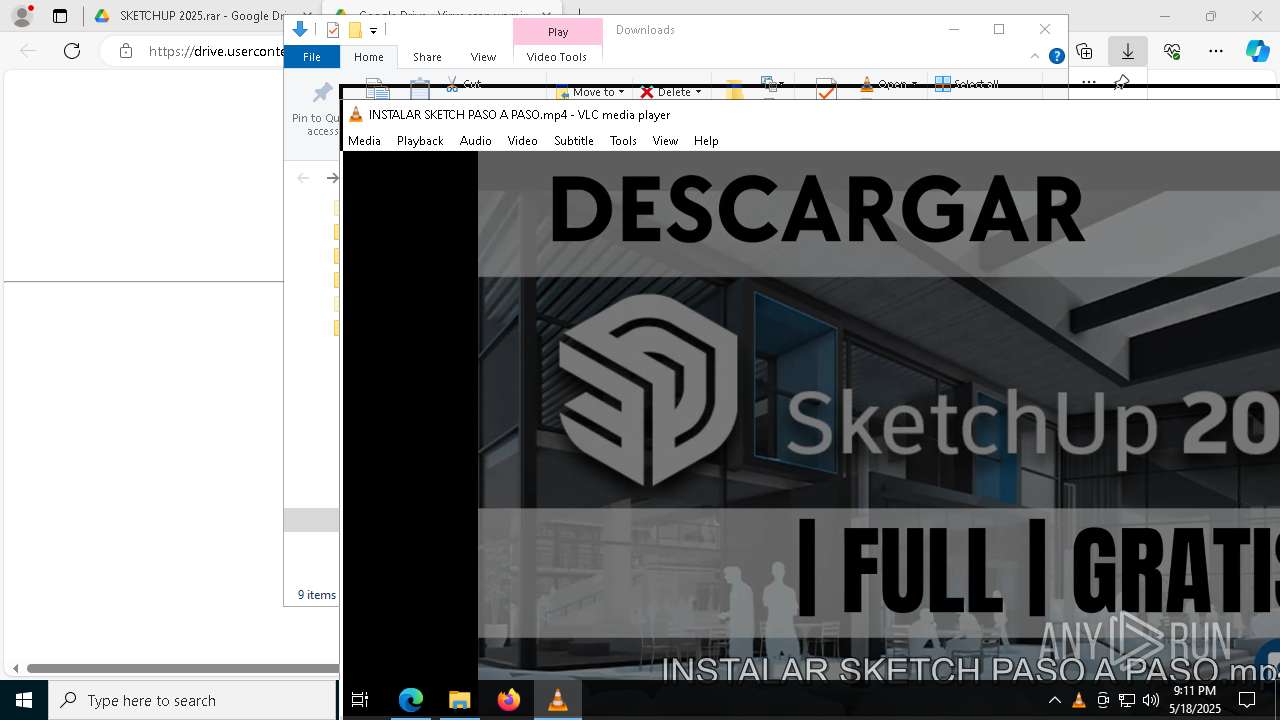
Task: Open the VLC Media menu
Action: (x=364, y=141)
